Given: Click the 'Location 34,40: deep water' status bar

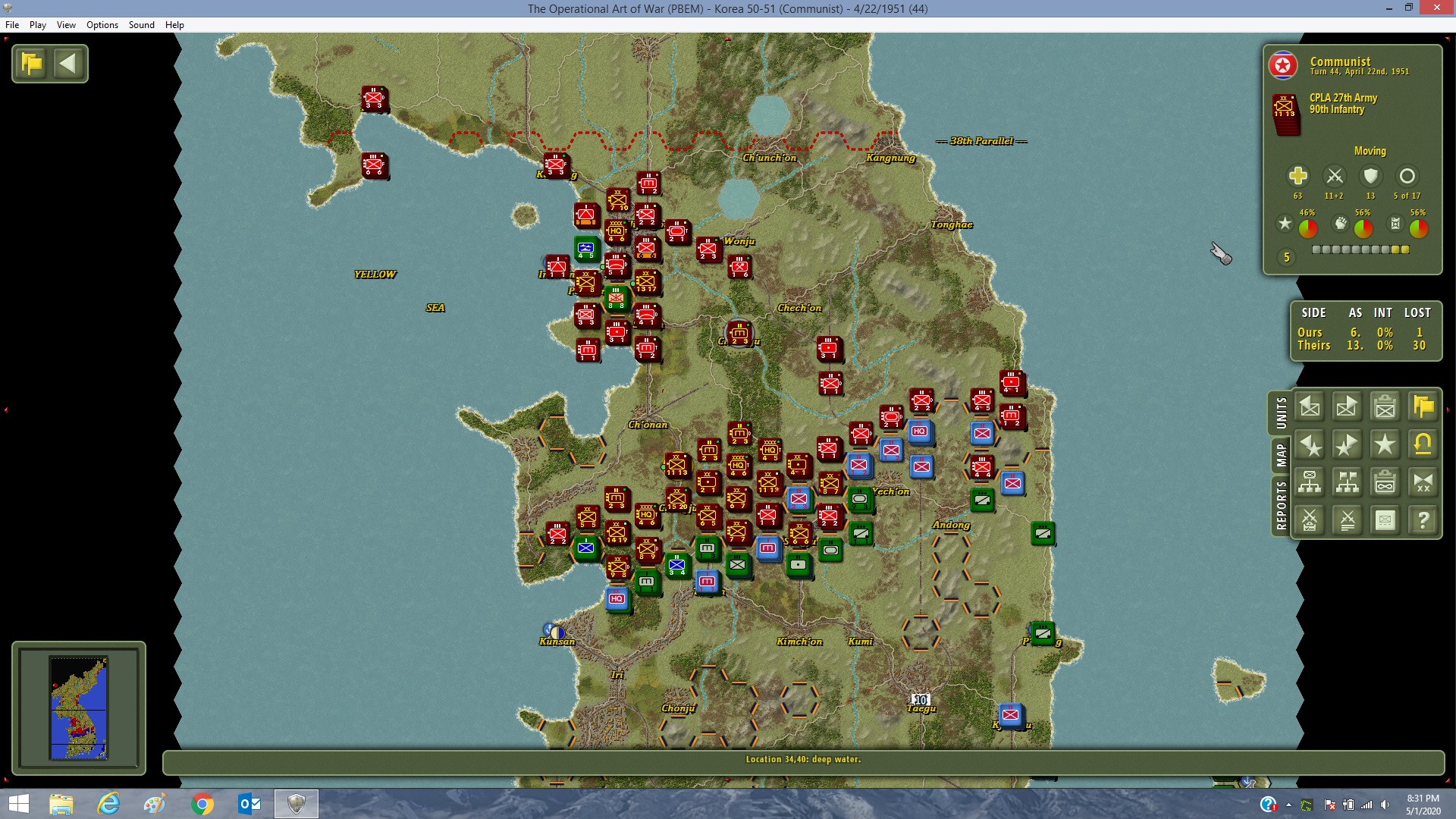Looking at the screenshot, I should (803, 760).
